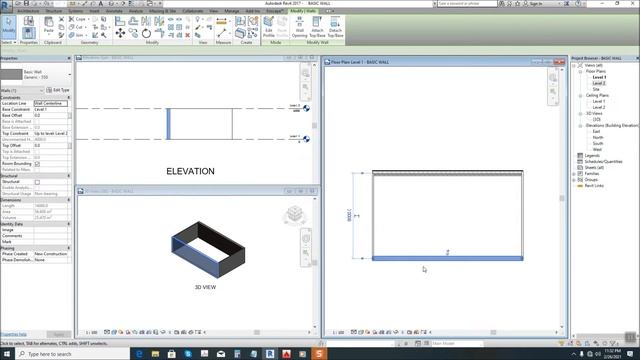Click the Properties help link

[x=14, y=334]
